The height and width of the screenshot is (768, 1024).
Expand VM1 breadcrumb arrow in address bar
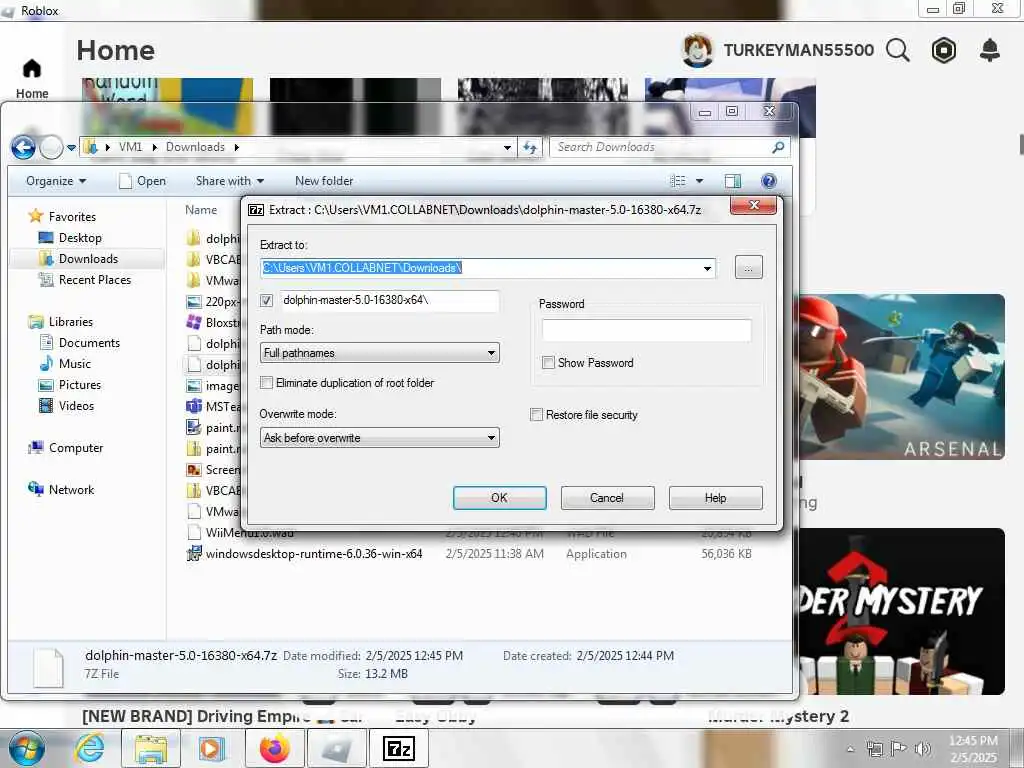pos(155,148)
